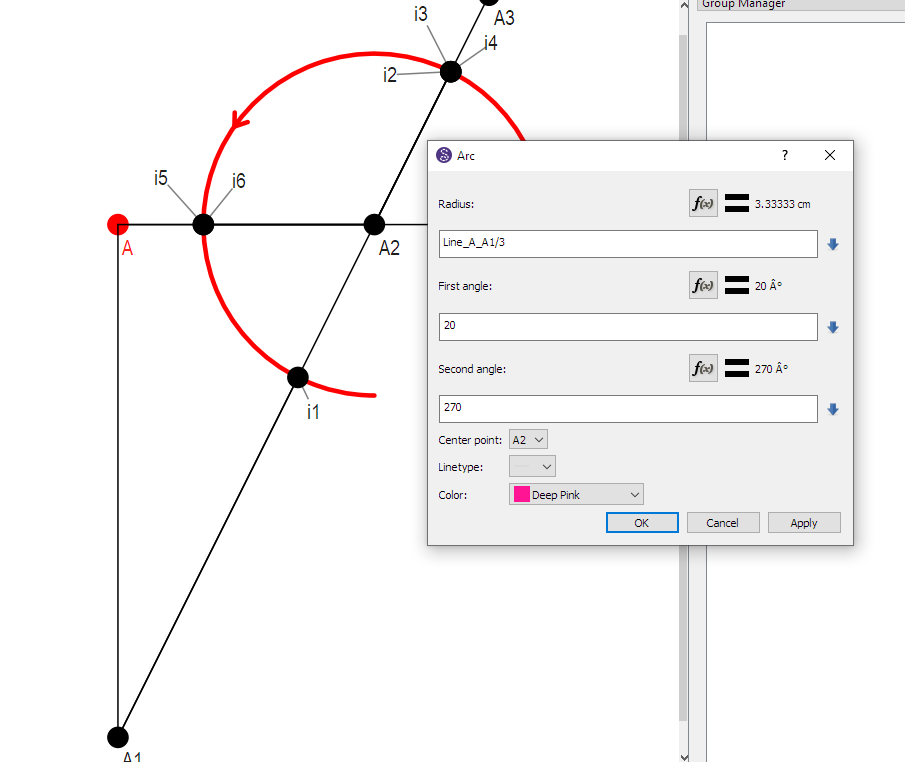Select intersection point i1
The image size is (905, 762).
(x=298, y=378)
